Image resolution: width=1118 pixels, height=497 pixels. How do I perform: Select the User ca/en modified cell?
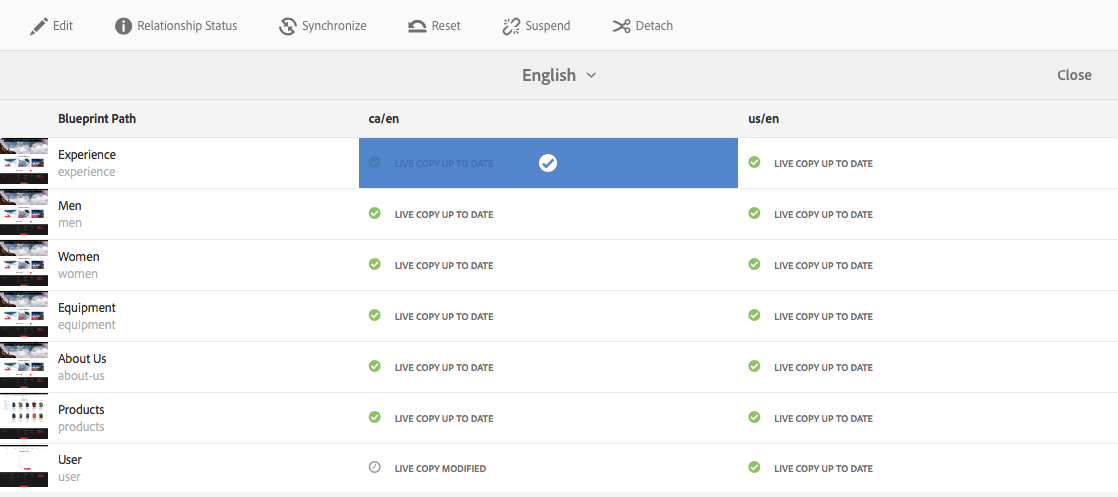[x=547, y=468]
